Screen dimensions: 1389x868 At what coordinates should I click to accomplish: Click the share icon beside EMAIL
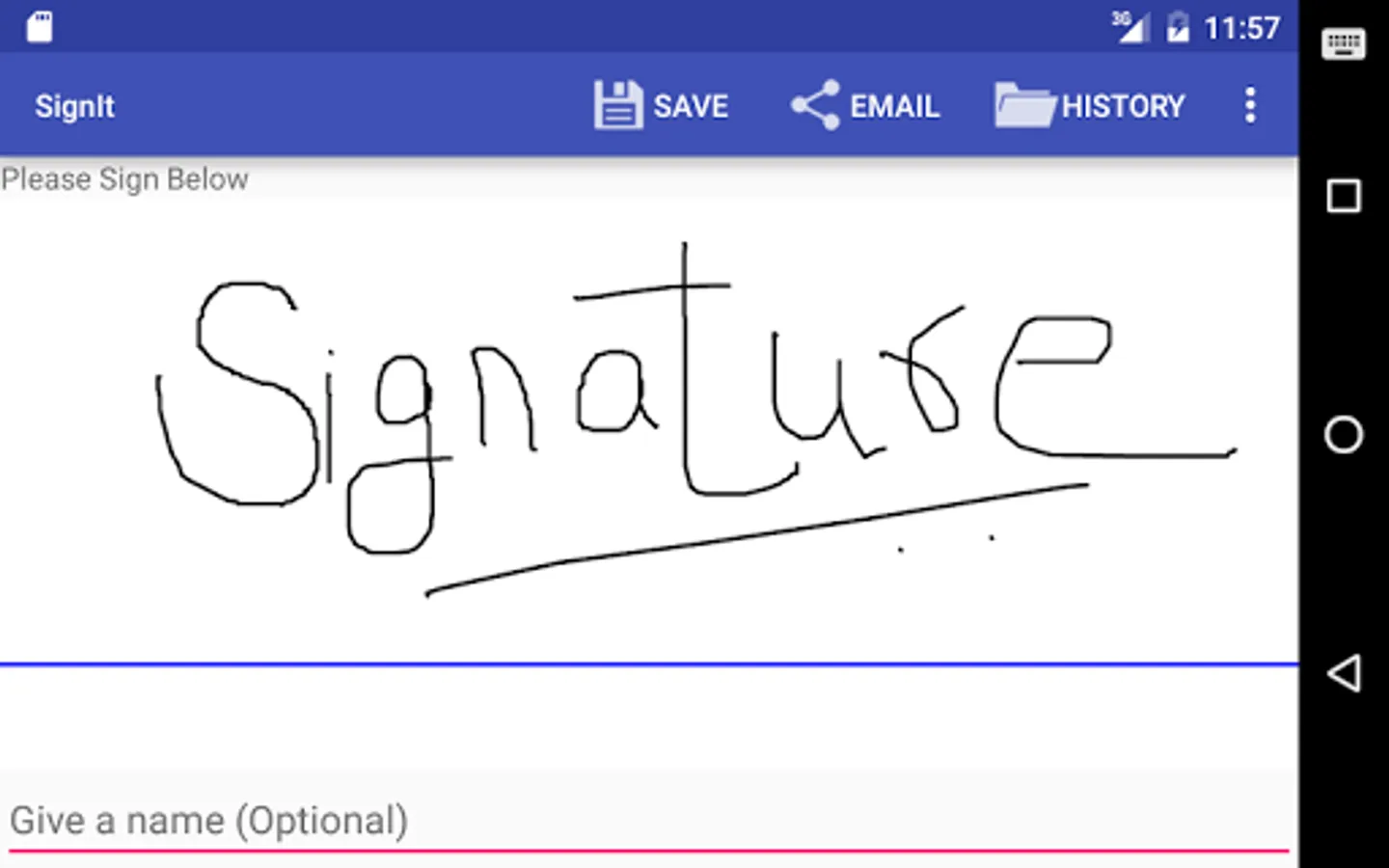(x=815, y=105)
